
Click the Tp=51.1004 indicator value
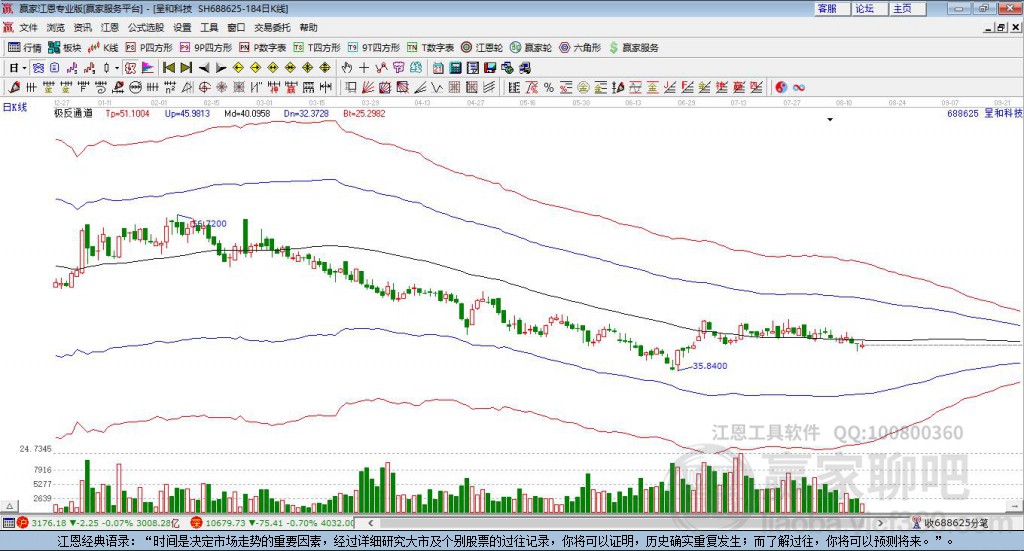tap(127, 113)
